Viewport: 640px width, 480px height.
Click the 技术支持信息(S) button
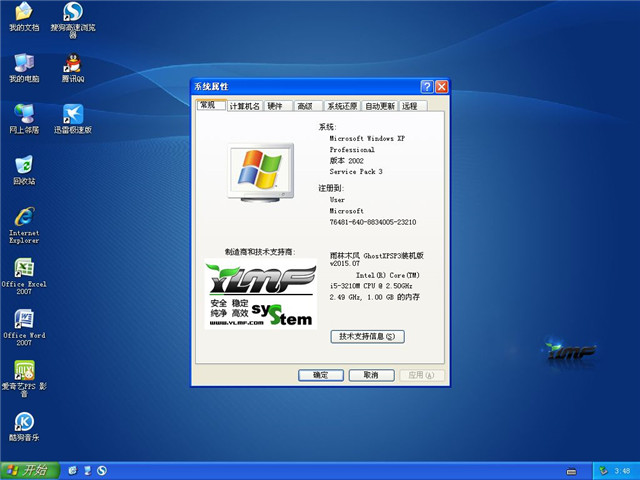pos(367,336)
